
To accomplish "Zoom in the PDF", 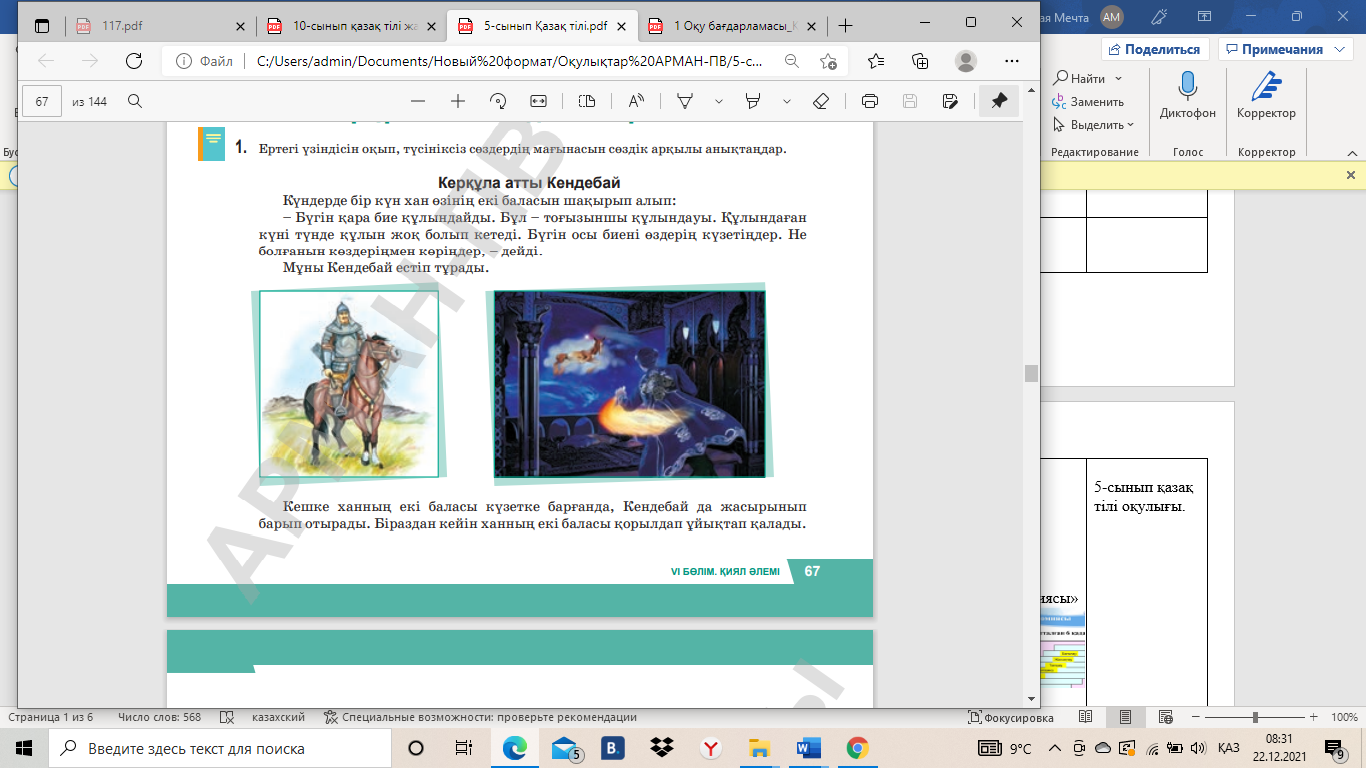I will pyautogui.click(x=458, y=101).
